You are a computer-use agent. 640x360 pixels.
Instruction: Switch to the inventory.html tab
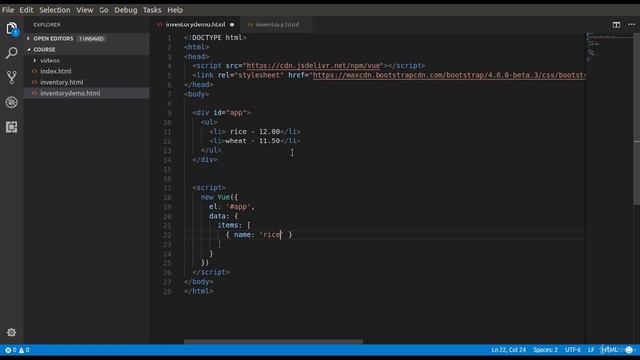pos(277,24)
